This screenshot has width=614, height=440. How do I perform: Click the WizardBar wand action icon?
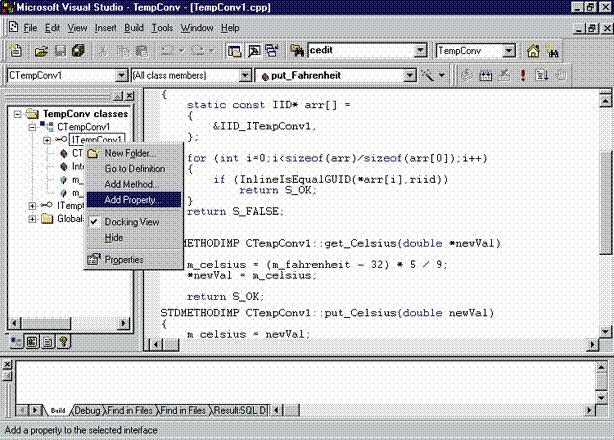point(427,75)
